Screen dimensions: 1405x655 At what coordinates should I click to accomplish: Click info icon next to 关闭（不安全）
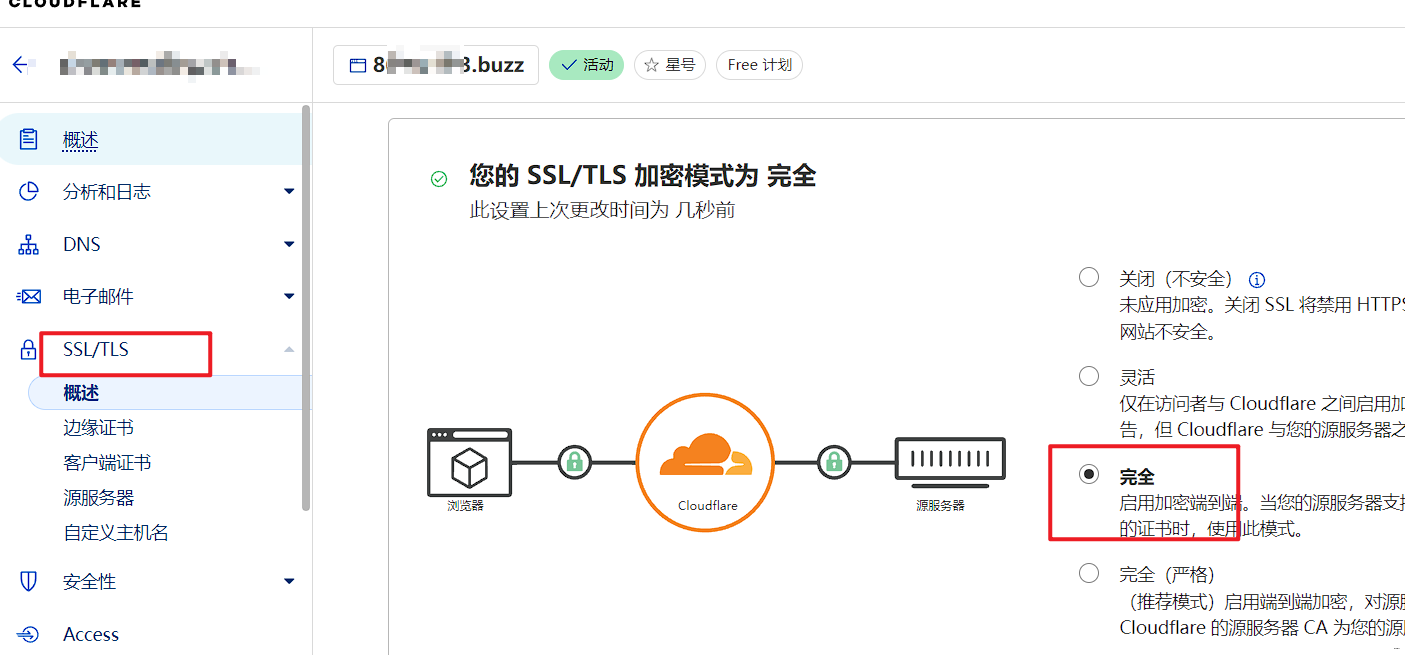point(1258,280)
